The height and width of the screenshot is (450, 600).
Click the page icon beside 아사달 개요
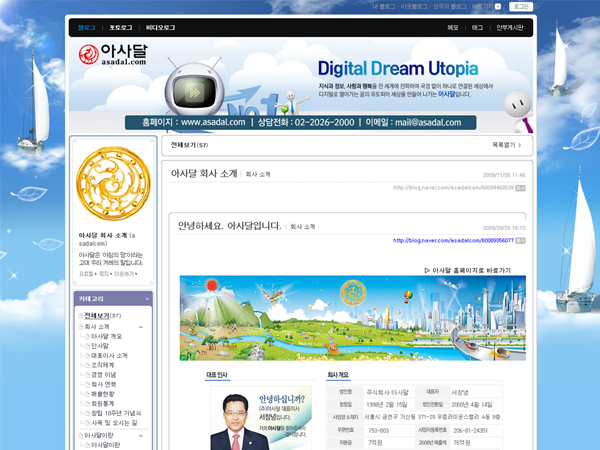click(88, 336)
